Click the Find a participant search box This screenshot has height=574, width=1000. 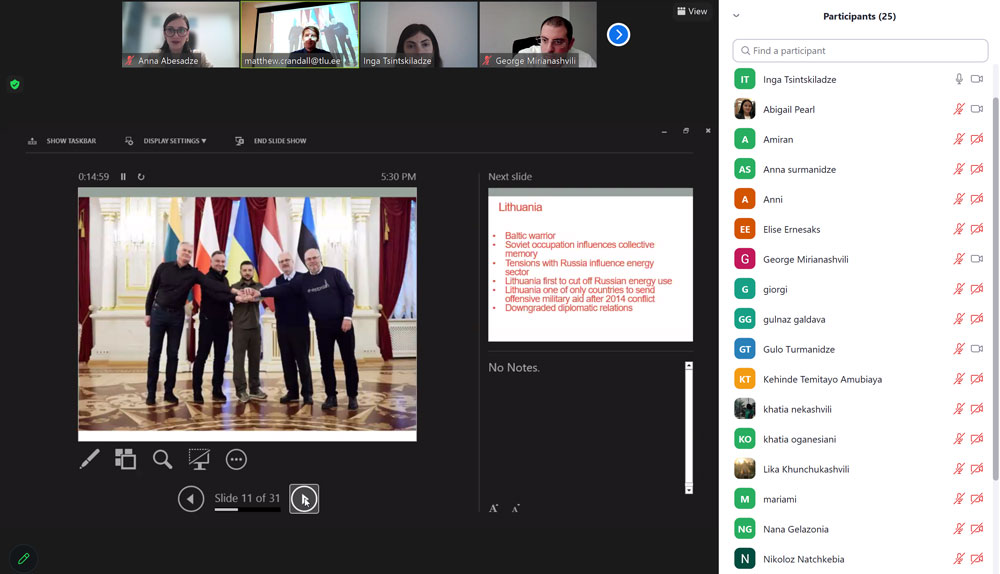860,50
